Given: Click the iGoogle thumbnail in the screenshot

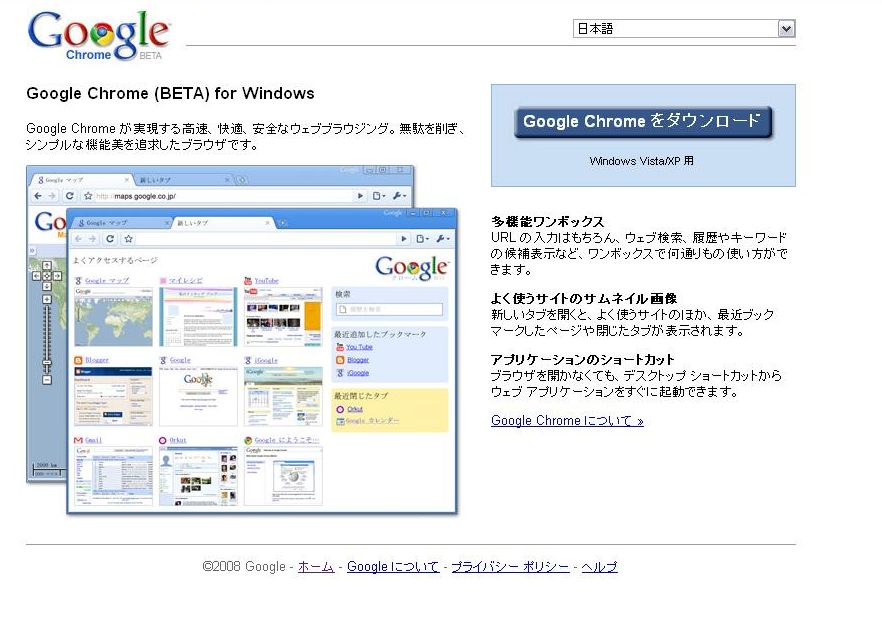Looking at the screenshot, I should tap(283, 397).
